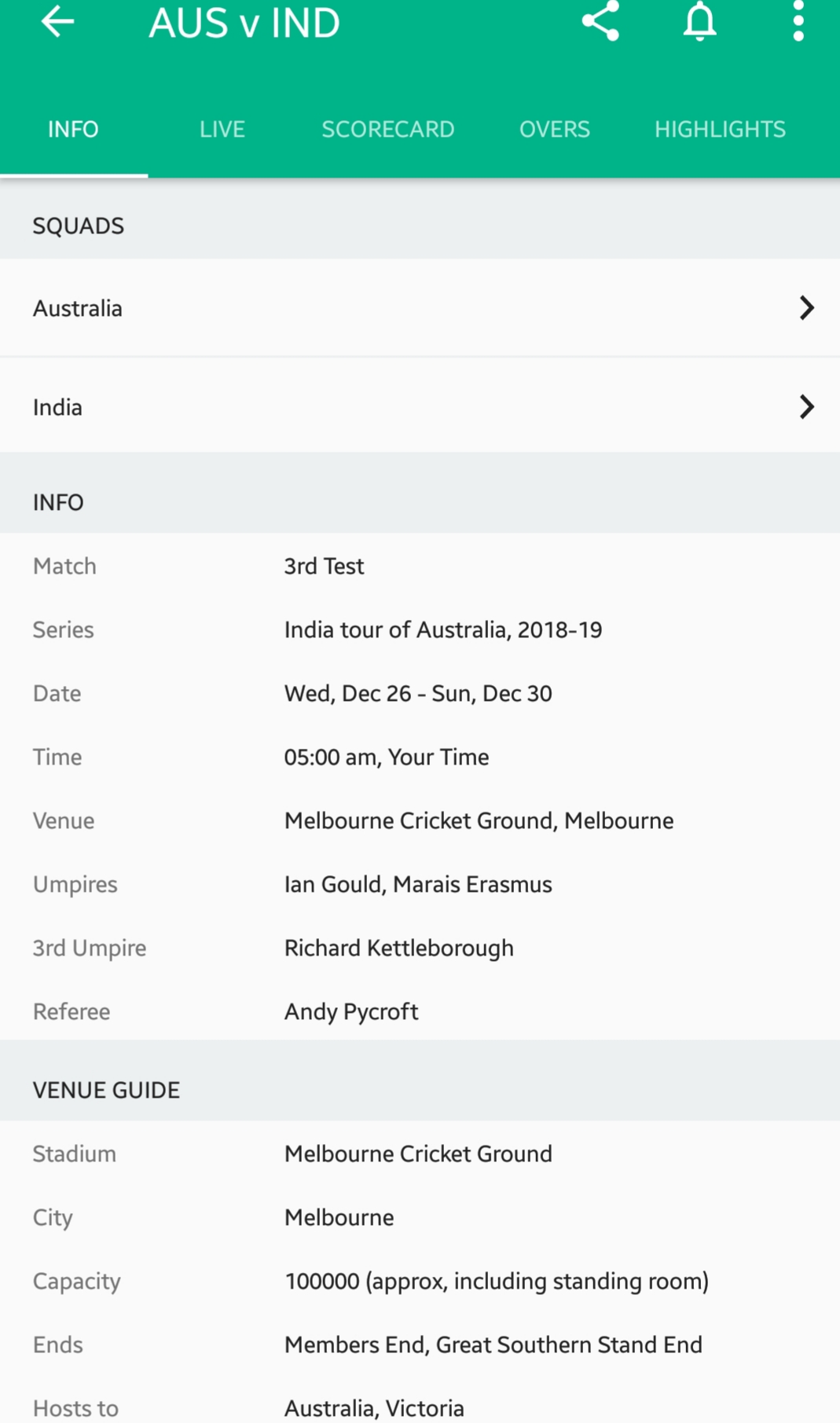Go to the HIGHLIGHTS tab
The width and height of the screenshot is (840, 1423).
pyautogui.click(x=721, y=129)
